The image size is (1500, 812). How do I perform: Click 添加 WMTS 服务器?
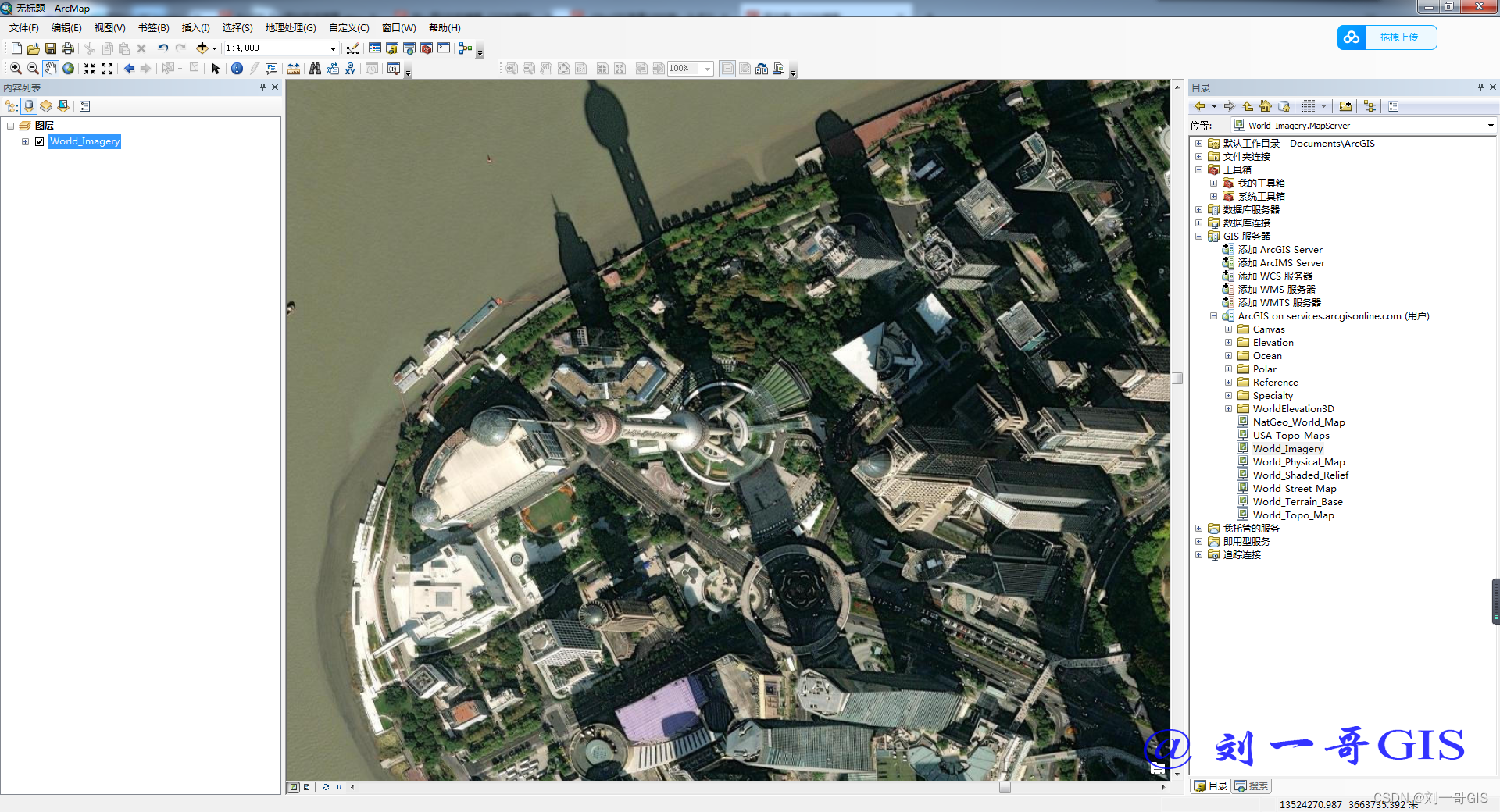point(1272,303)
